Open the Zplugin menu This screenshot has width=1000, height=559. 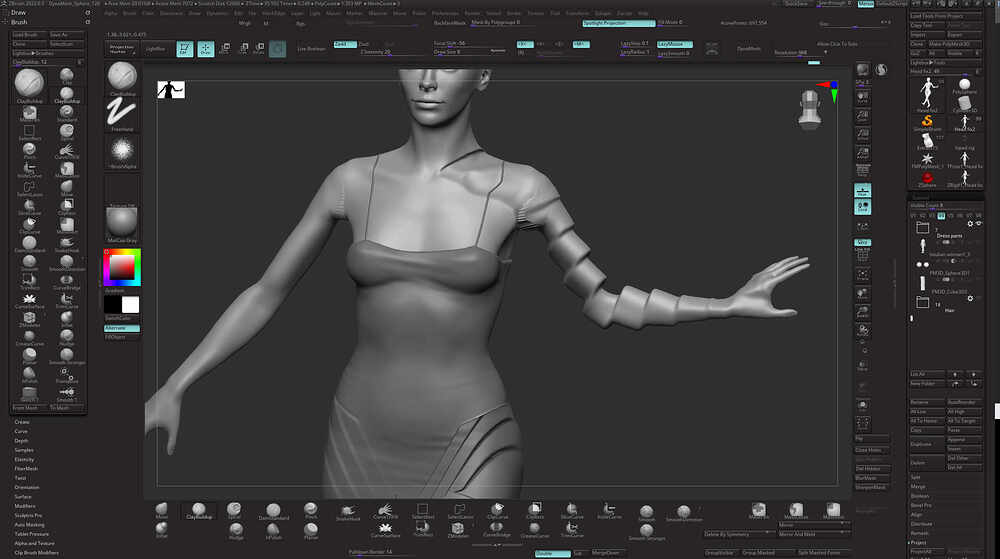click(602, 13)
